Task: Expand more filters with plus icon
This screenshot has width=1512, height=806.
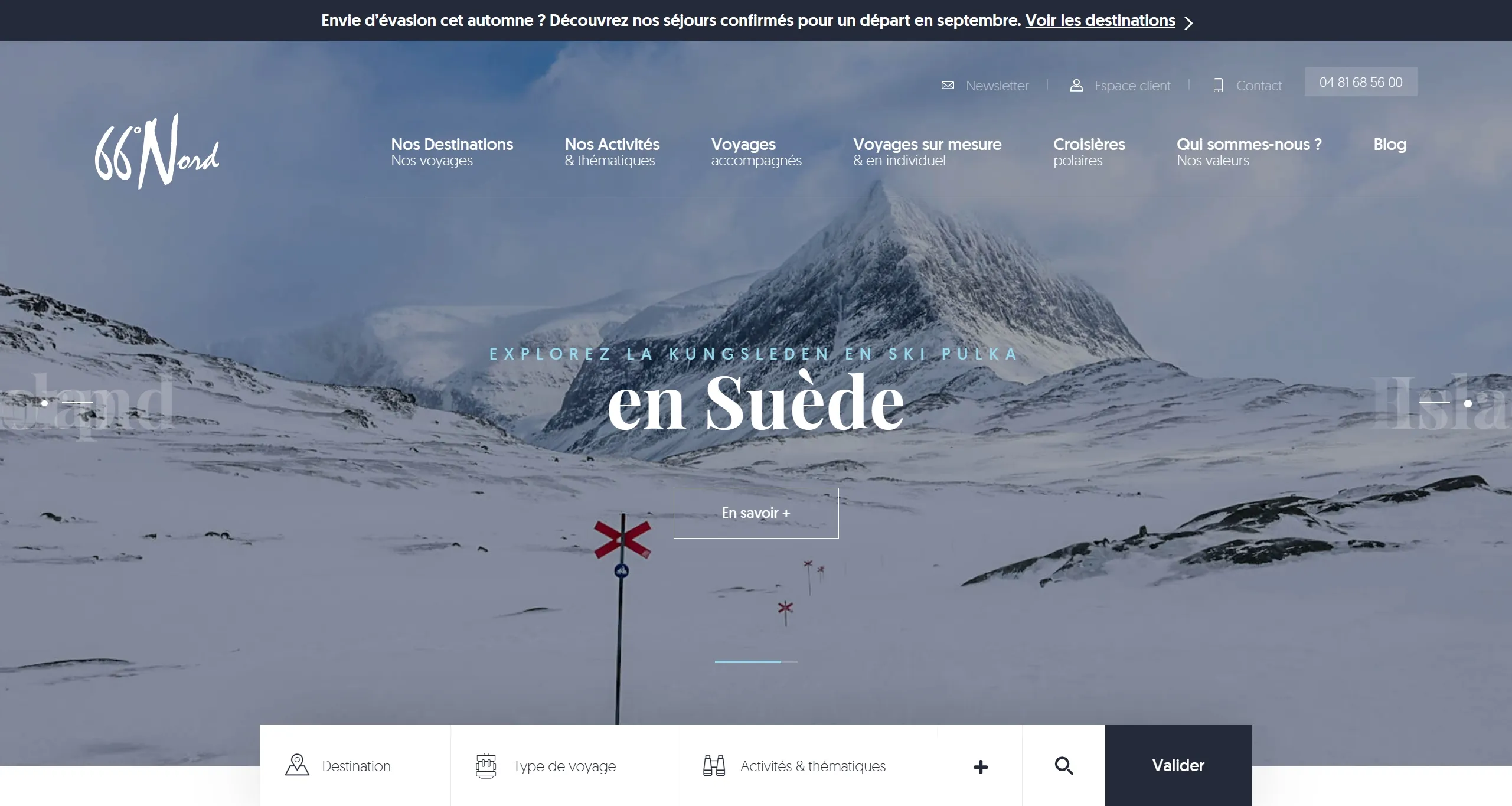Action: coord(980,766)
